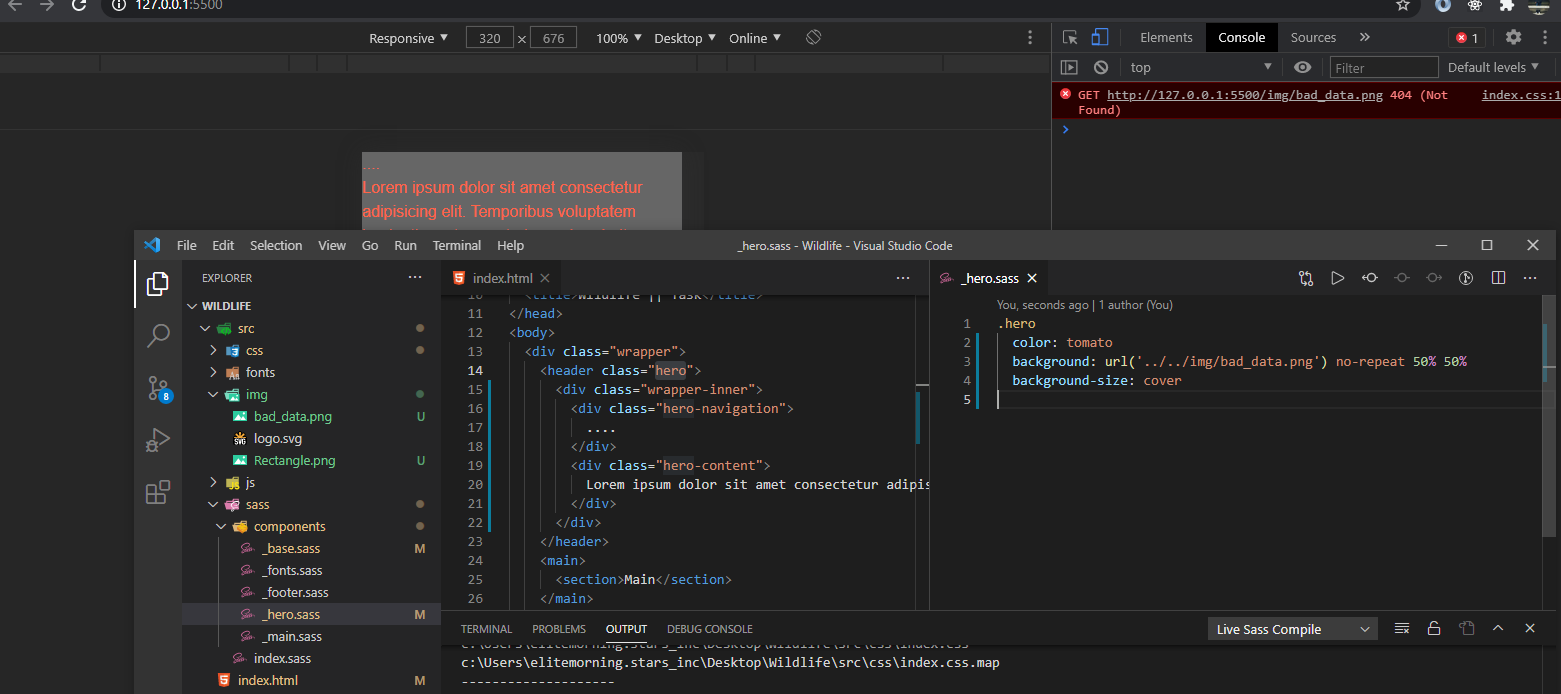Click the Split Editor Right icon

click(x=1498, y=278)
